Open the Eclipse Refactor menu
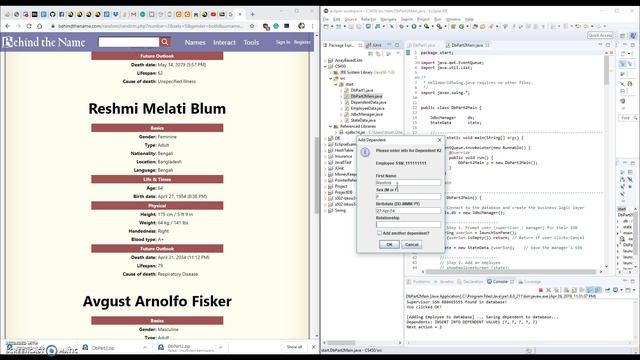This screenshot has height=360, width=640. pyautogui.click(x=368, y=19)
